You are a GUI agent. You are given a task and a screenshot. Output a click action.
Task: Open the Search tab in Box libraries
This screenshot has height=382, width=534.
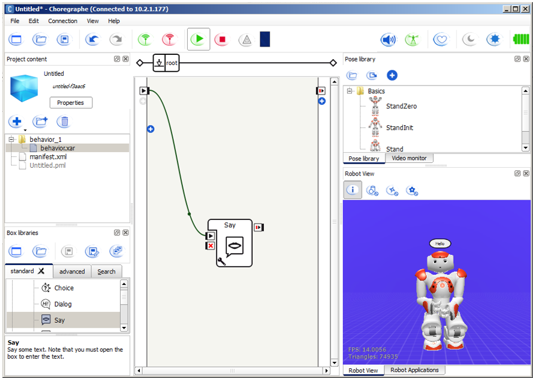pos(106,271)
